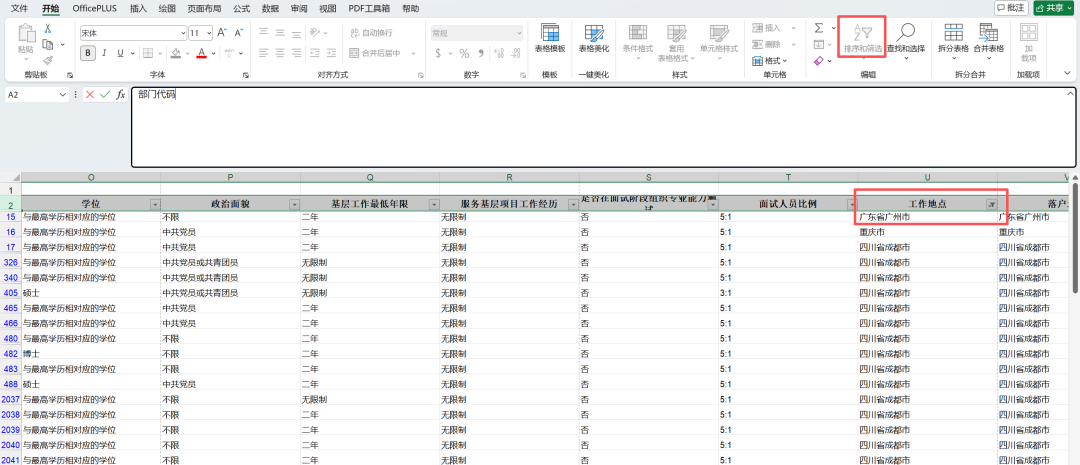1080x465 pixels.
Task: Click the increase decimal places icon
Action: (498, 53)
